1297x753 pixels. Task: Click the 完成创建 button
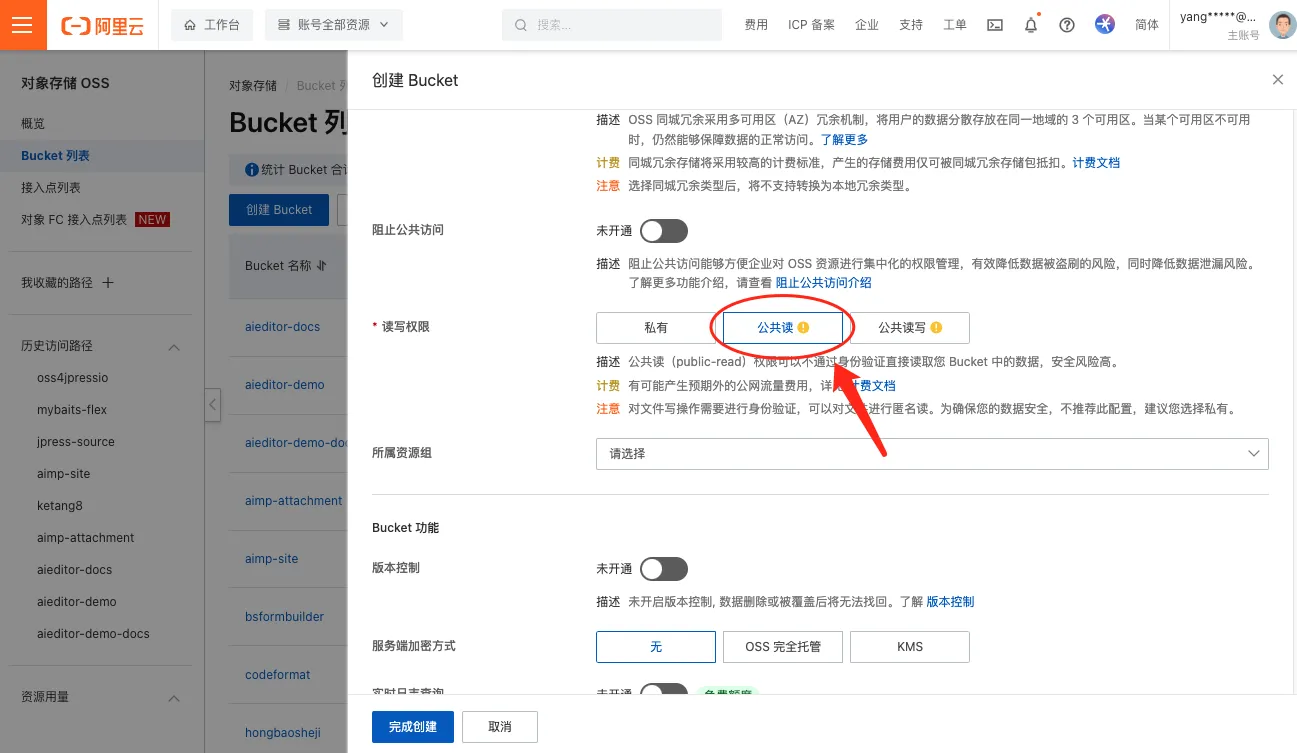point(412,727)
